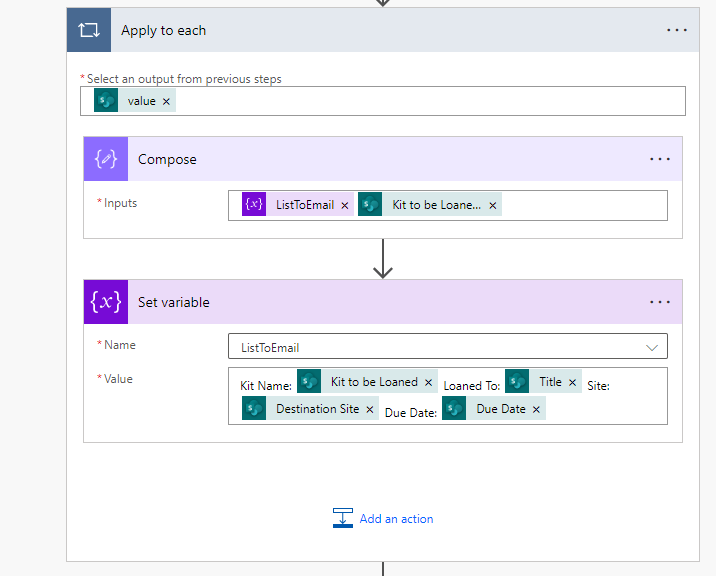Open the Set variable ellipsis menu

tap(660, 302)
